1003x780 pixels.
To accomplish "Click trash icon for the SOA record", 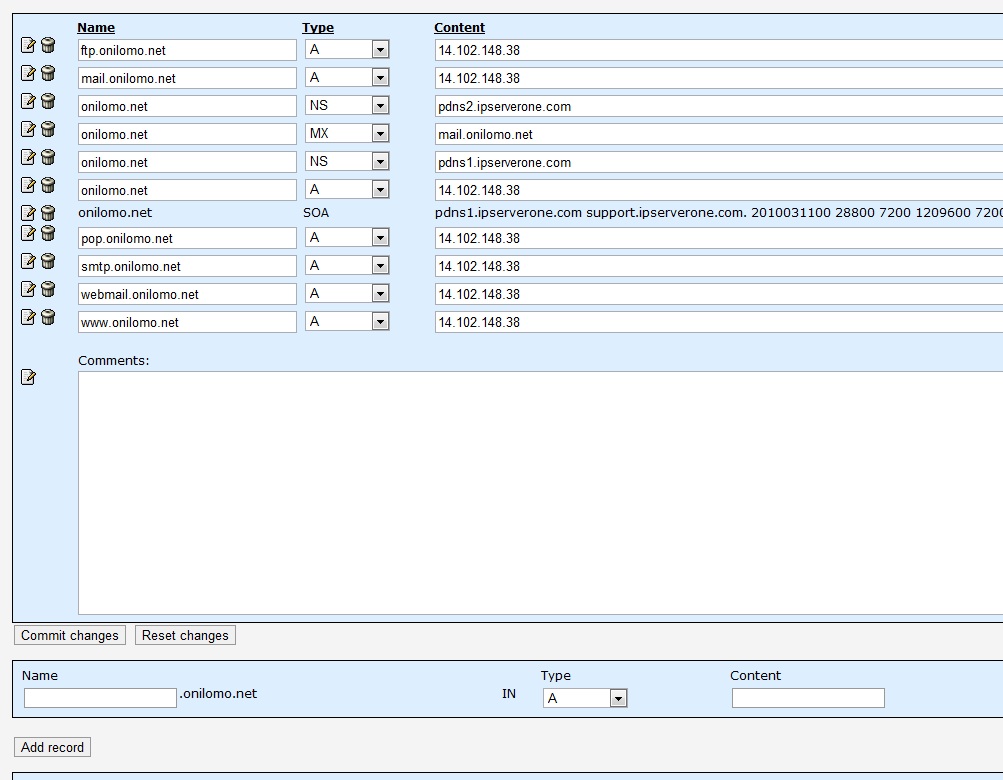I will click(48, 212).
